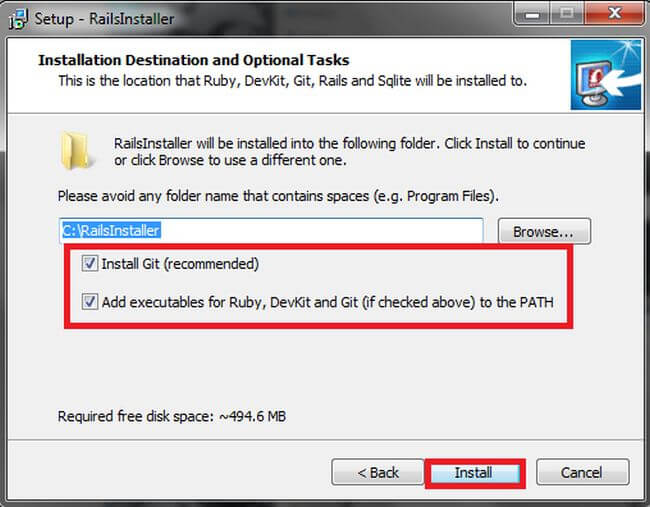The height and width of the screenshot is (507, 650).
Task: Toggle the add executables to PATH checkbox
Action: click(91, 301)
